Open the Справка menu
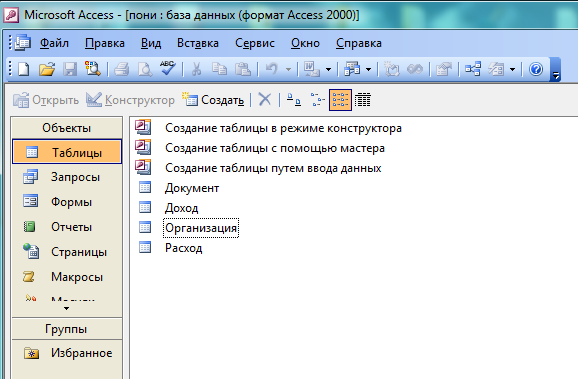 [x=359, y=43]
